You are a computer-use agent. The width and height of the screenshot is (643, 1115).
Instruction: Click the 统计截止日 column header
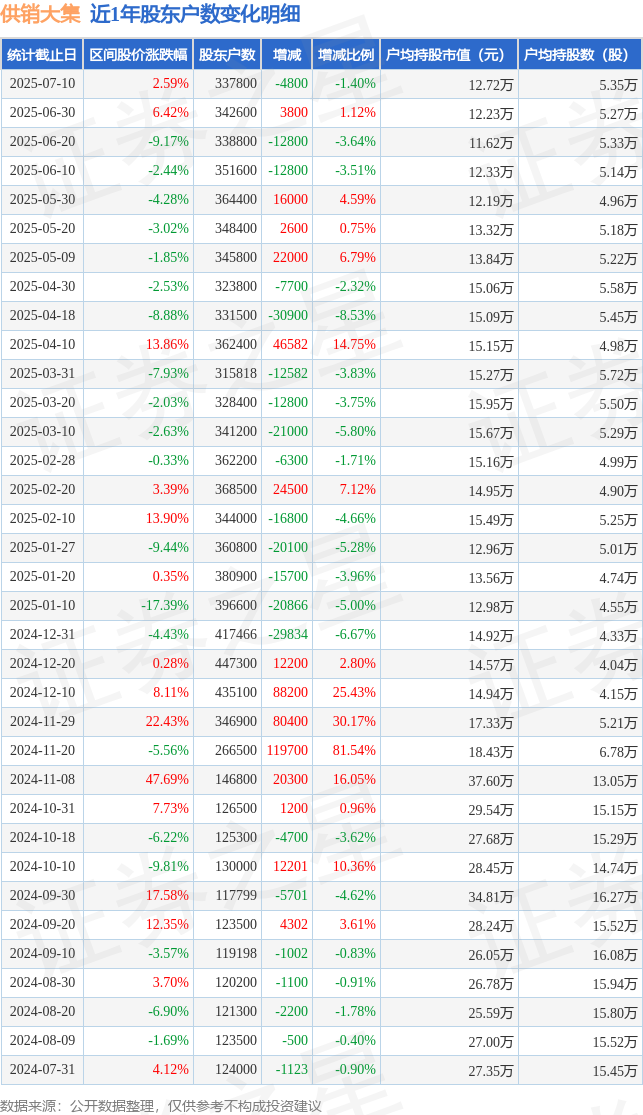pyautogui.click(x=42, y=55)
